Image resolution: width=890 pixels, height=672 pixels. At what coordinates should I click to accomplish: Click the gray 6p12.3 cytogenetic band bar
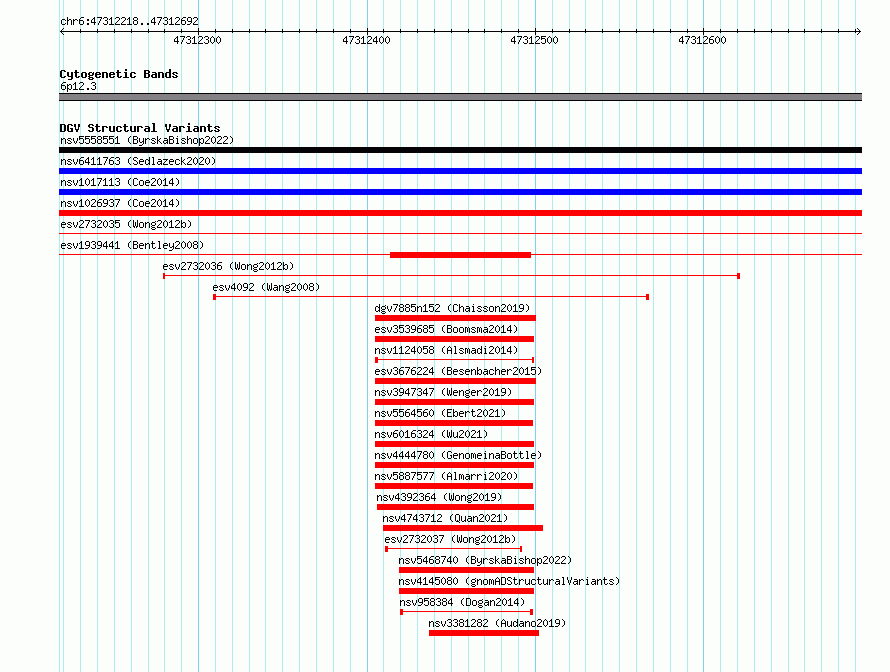[460, 97]
